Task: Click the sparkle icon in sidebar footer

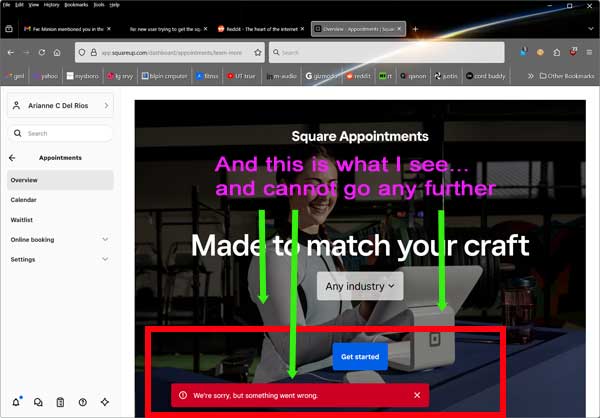Action: [105, 402]
